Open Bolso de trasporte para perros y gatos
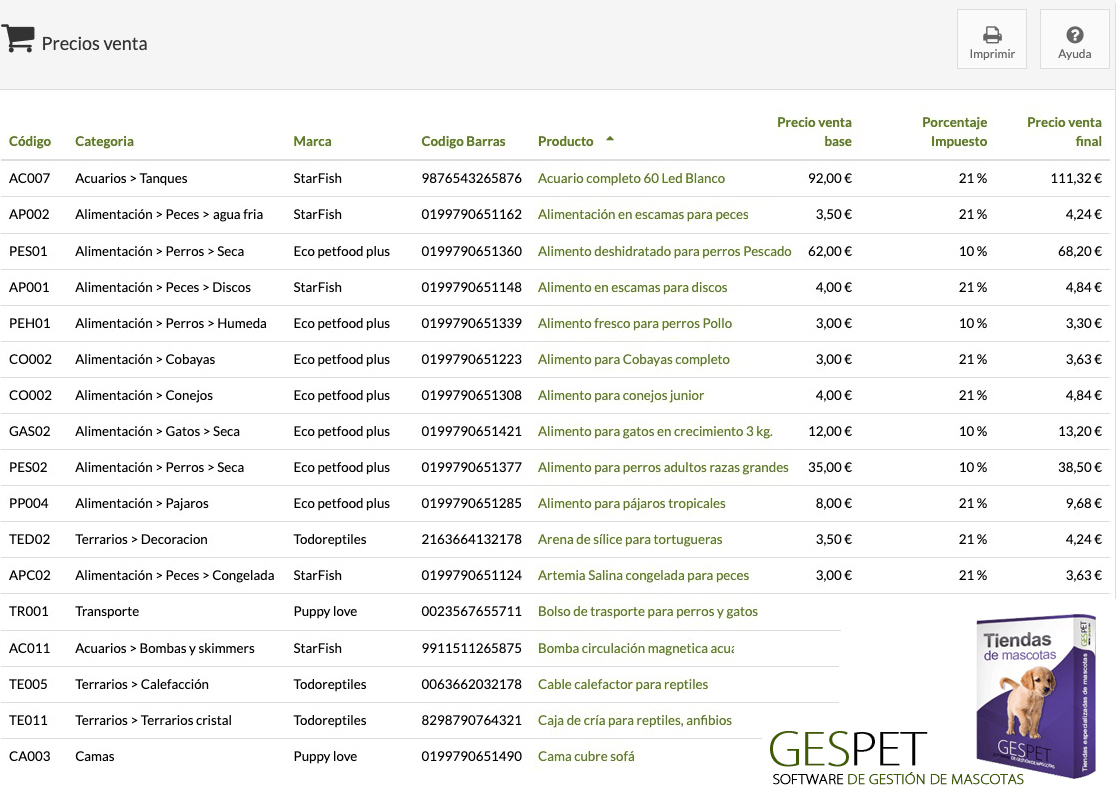 [648, 611]
